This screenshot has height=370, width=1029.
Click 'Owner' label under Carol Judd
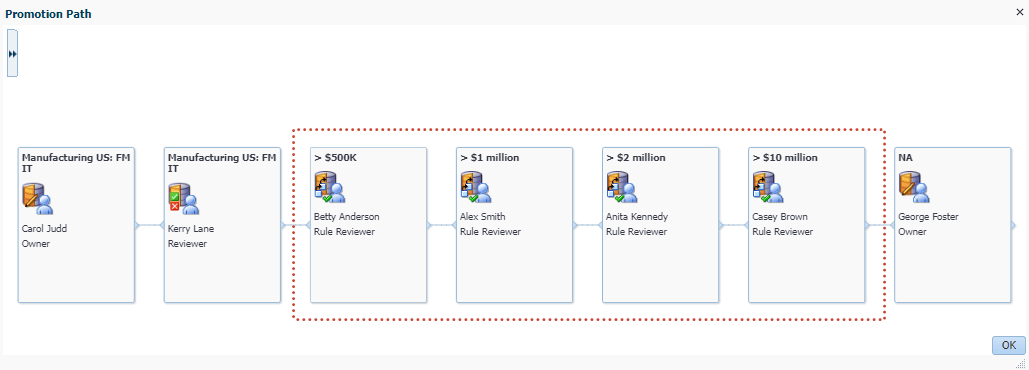[36, 243]
